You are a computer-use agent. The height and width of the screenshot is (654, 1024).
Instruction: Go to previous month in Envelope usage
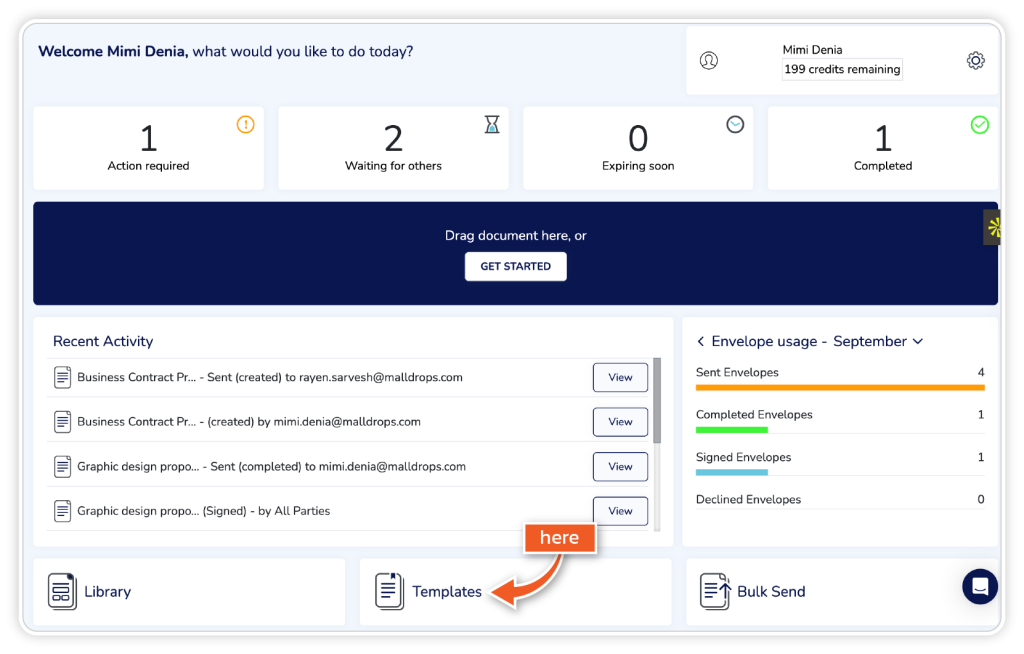click(700, 341)
